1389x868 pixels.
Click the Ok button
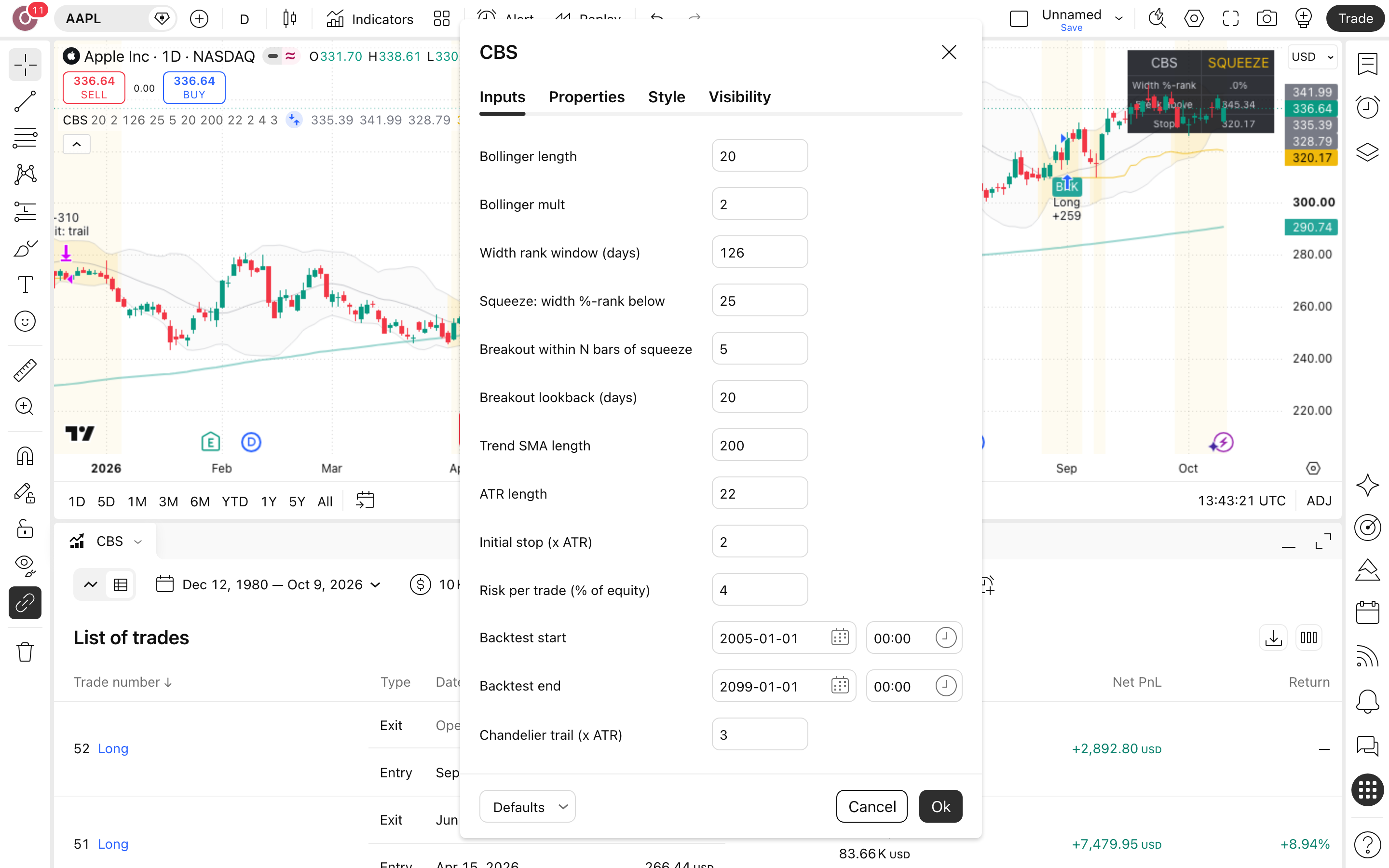940,807
